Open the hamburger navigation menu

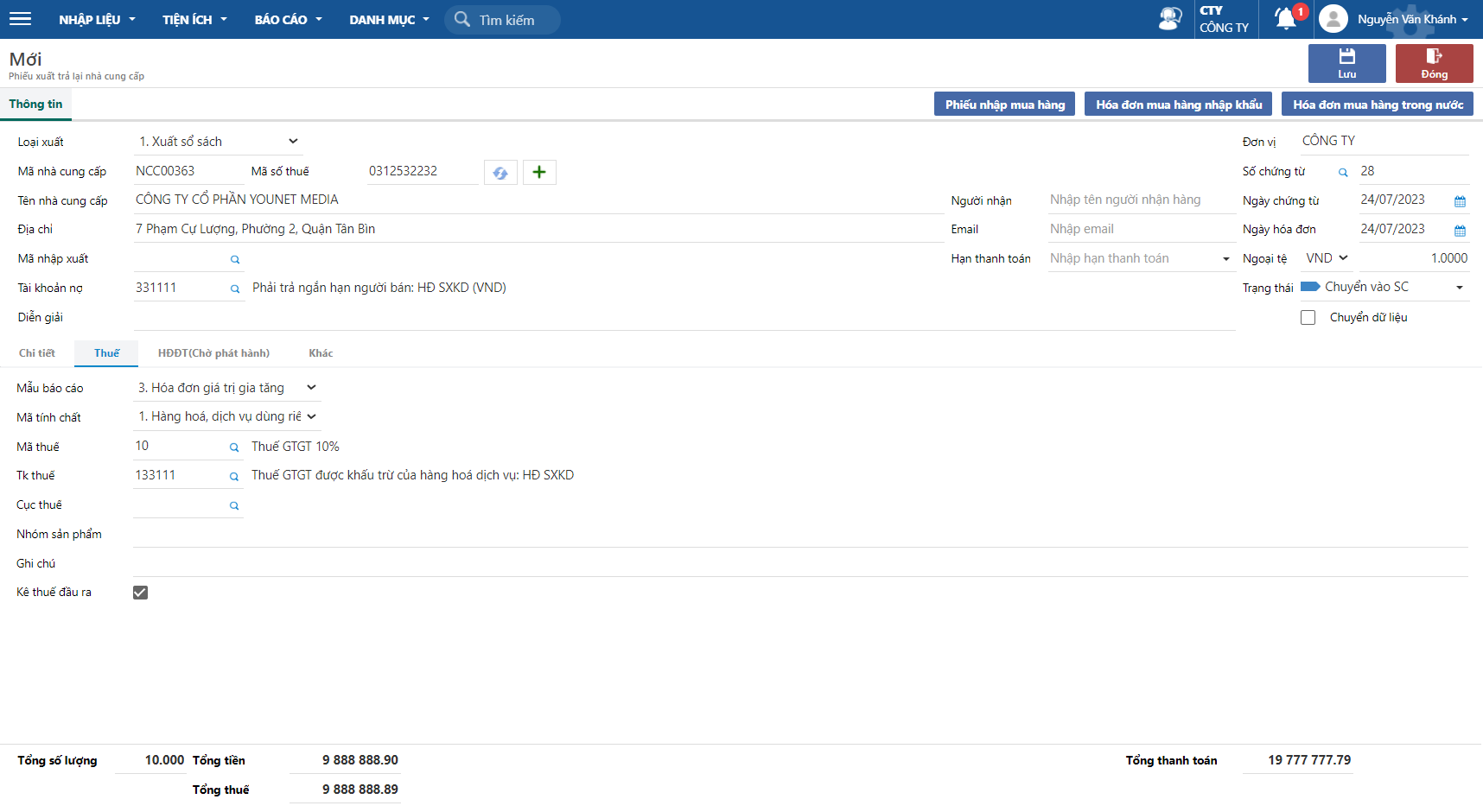(20, 19)
